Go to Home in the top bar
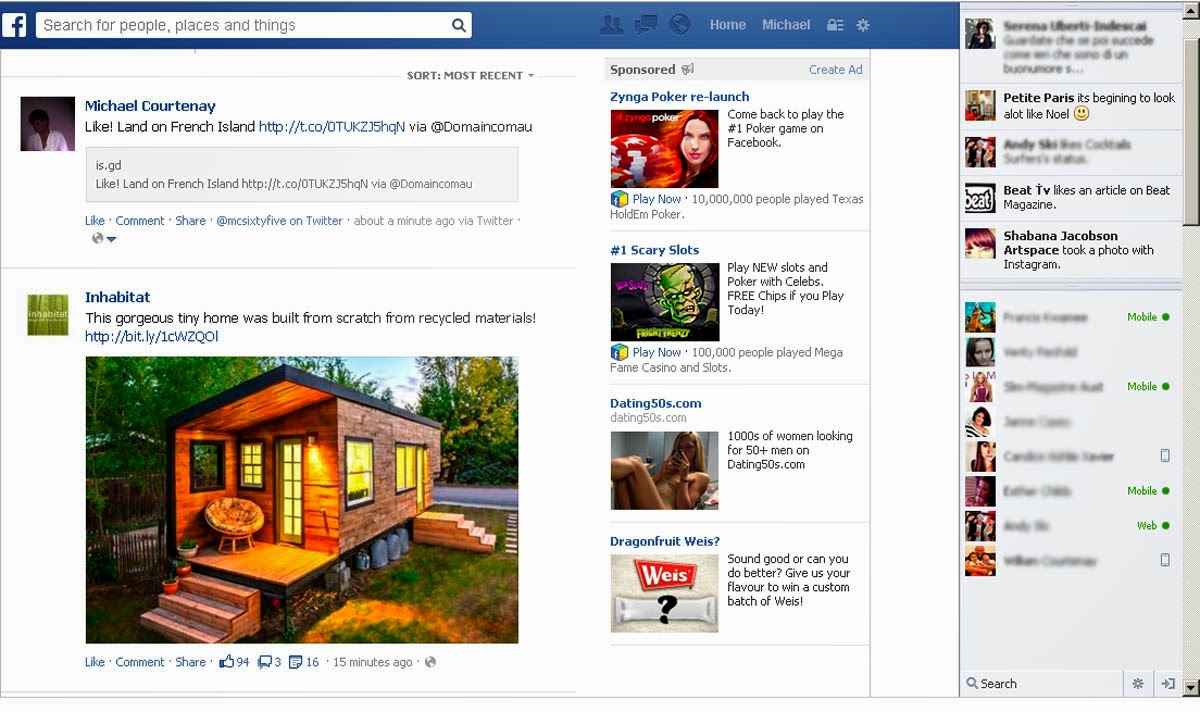The width and height of the screenshot is (1200, 712). (728, 25)
